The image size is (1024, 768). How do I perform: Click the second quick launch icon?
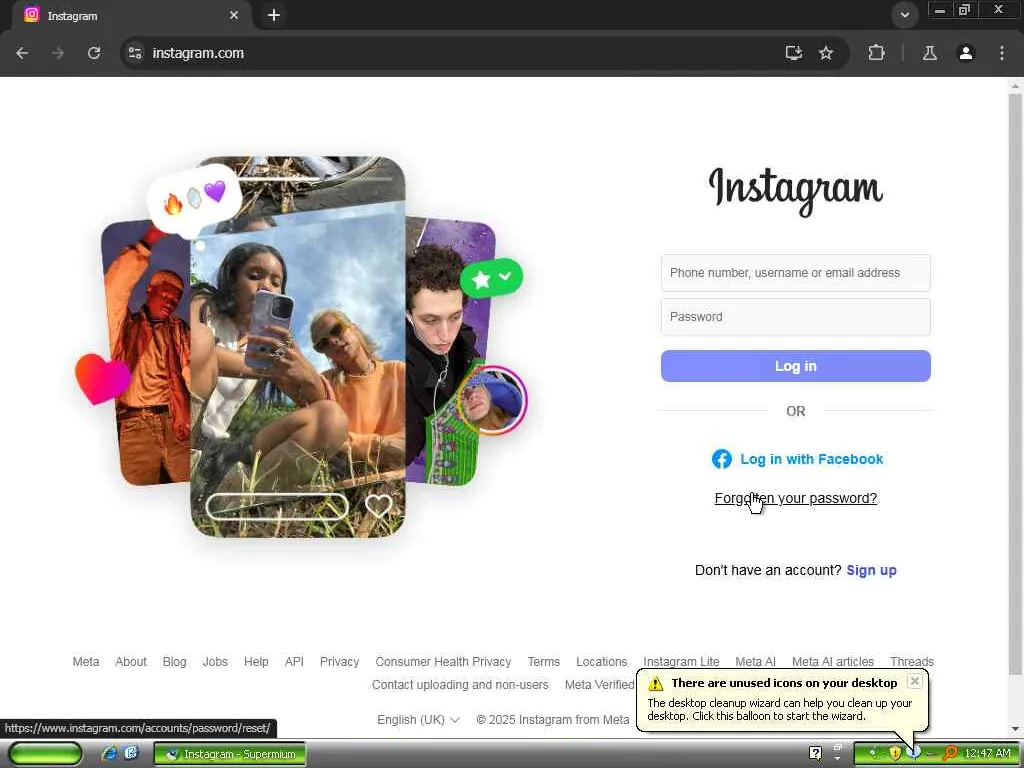(x=131, y=754)
